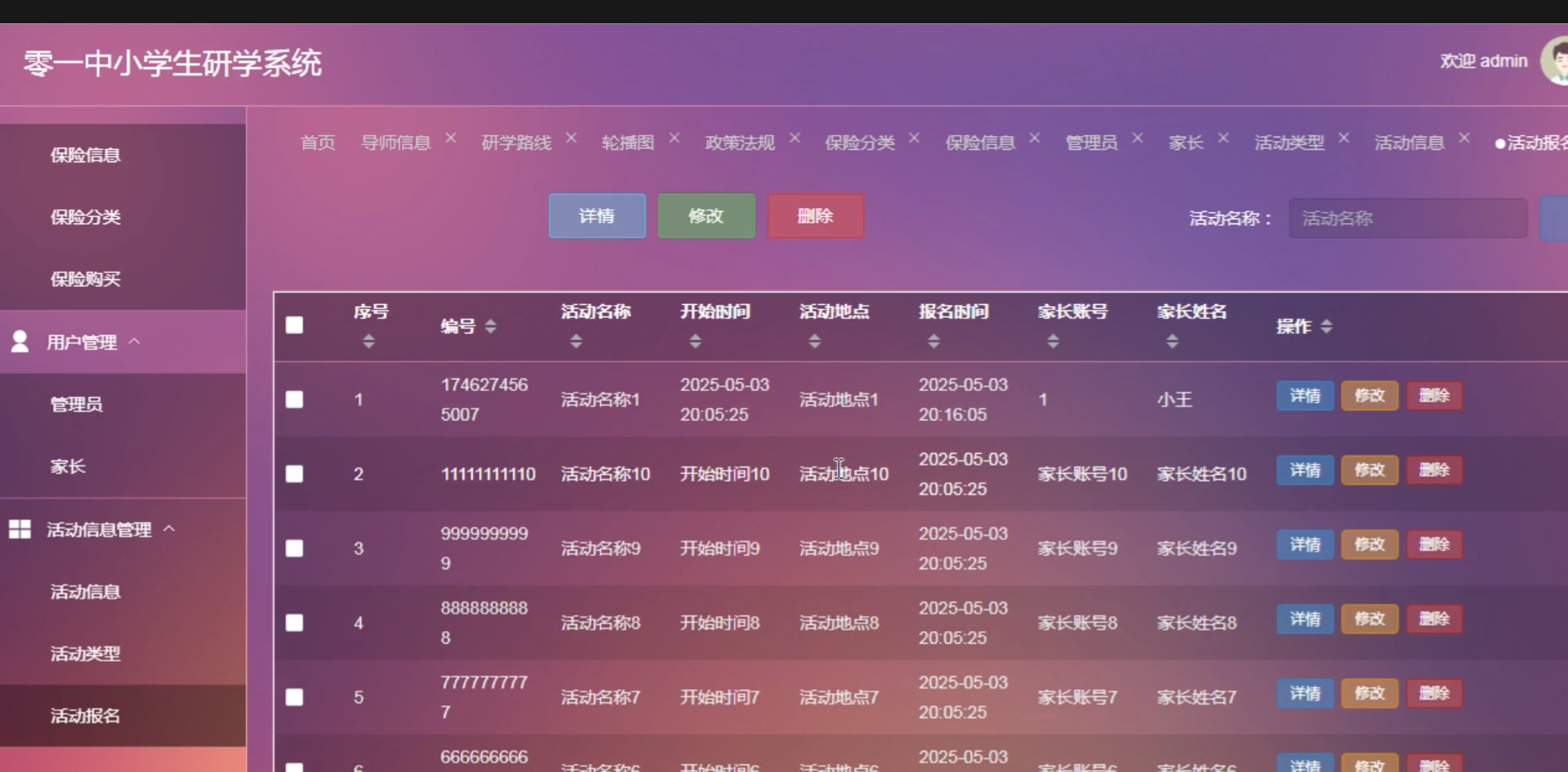The image size is (1568, 772).
Task: Click the 用户管理 person icon
Action: 20,341
